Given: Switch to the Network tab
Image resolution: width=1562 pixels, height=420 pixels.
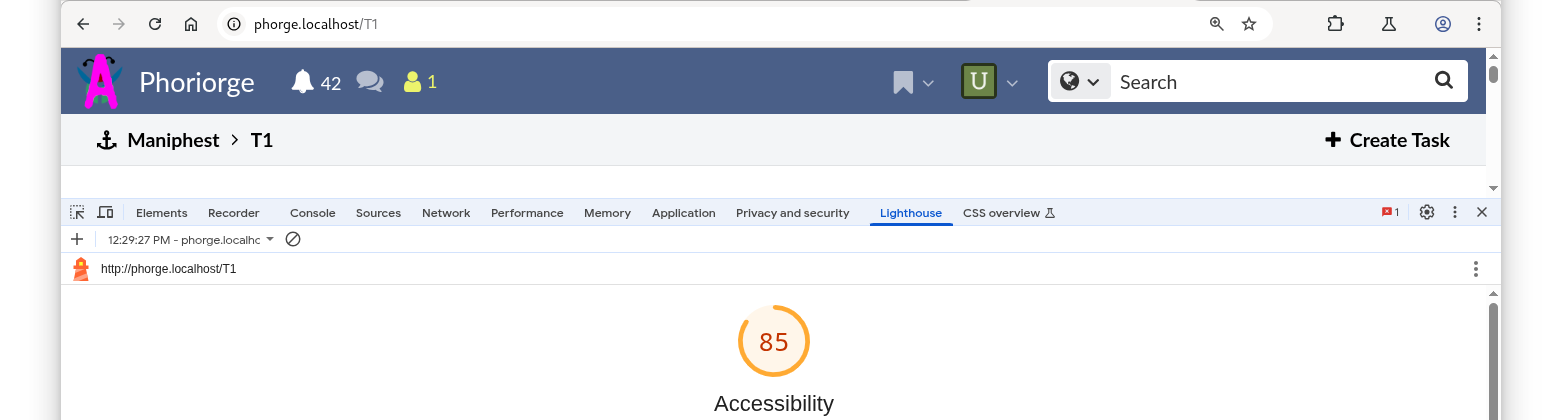Looking at the screenshot, I should pyautogui.click(x=446, y=213).
